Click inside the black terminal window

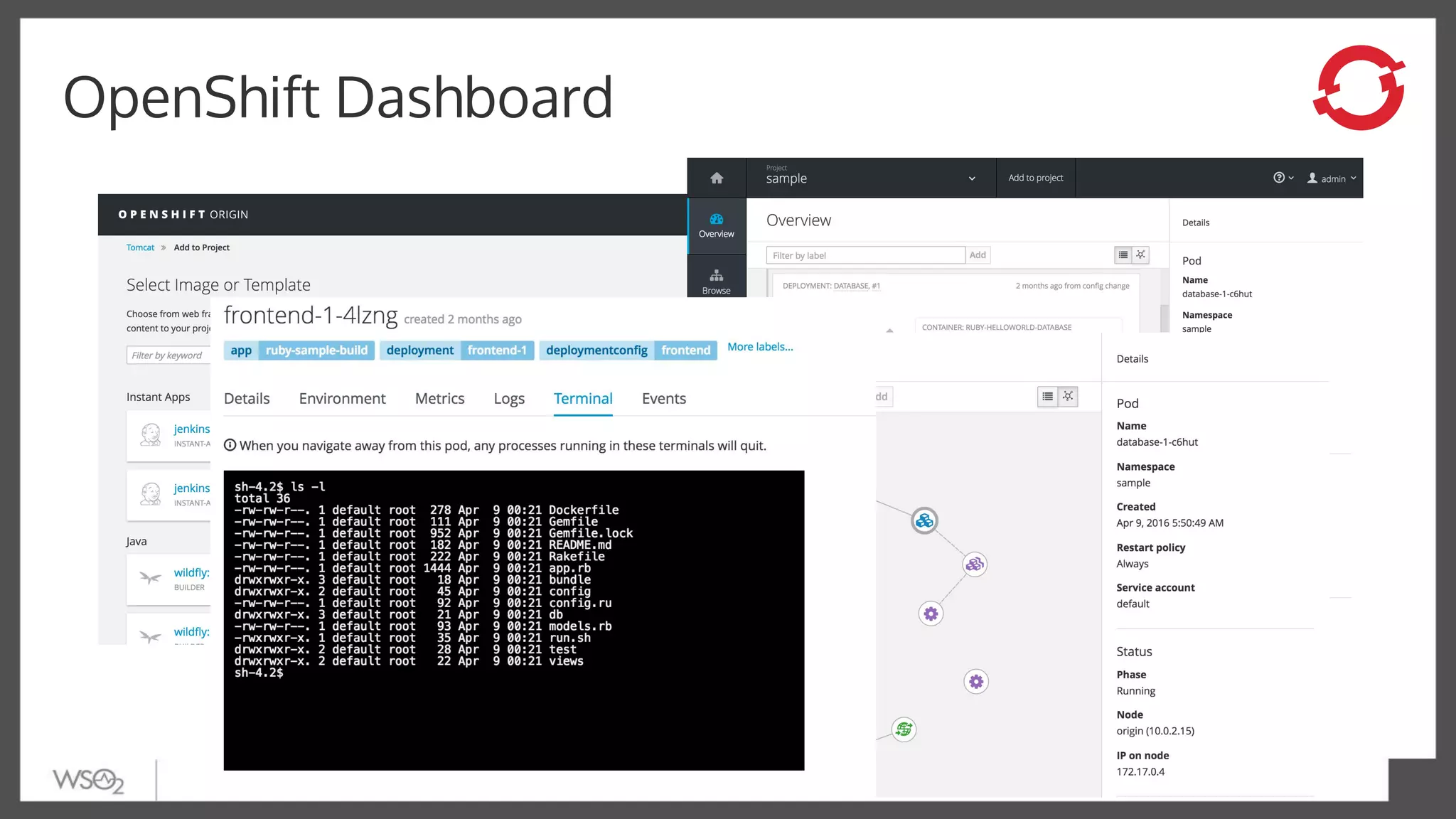point(514,620)
